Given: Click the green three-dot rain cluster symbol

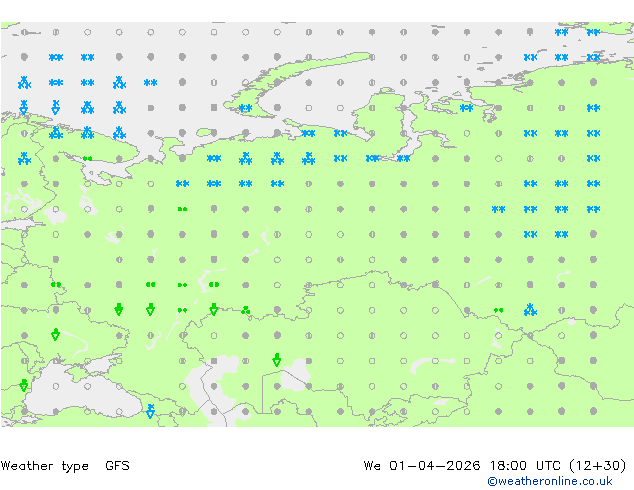Looking at the screenshot, I should pyautogui.click(x=245, y=310).
